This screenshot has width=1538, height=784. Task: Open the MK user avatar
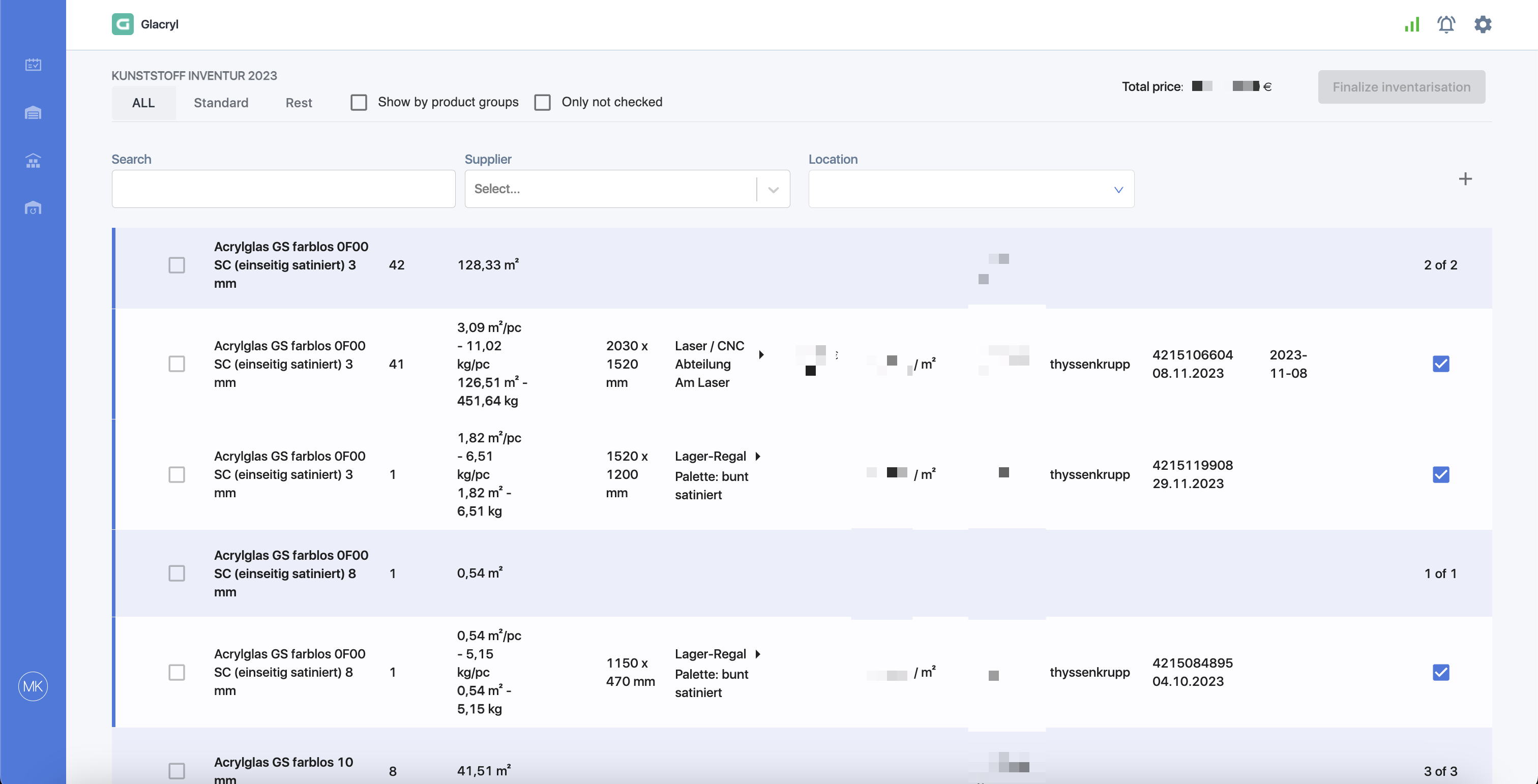[x=33, y=685]
